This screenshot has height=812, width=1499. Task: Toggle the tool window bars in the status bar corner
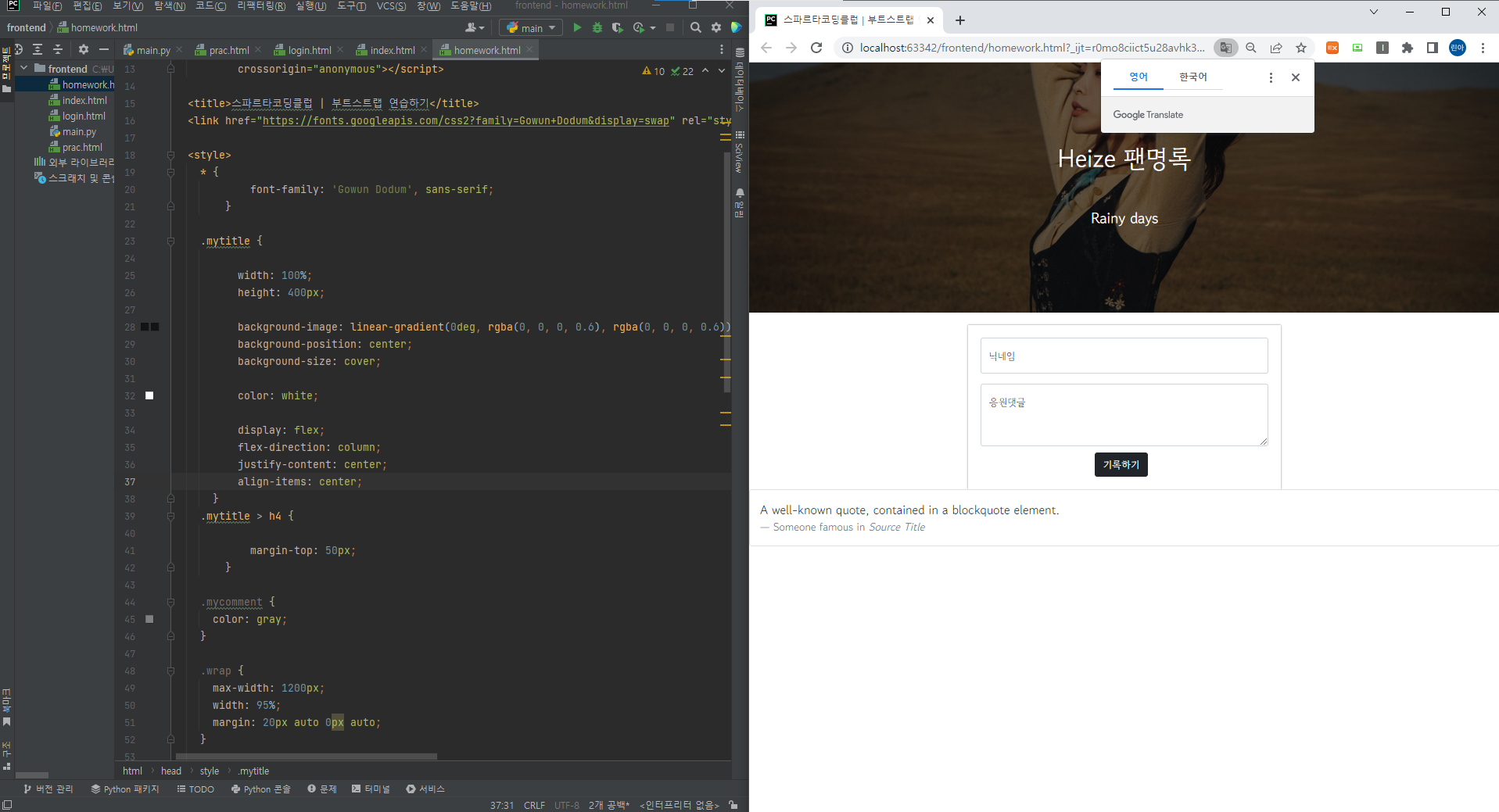[7, 804]
